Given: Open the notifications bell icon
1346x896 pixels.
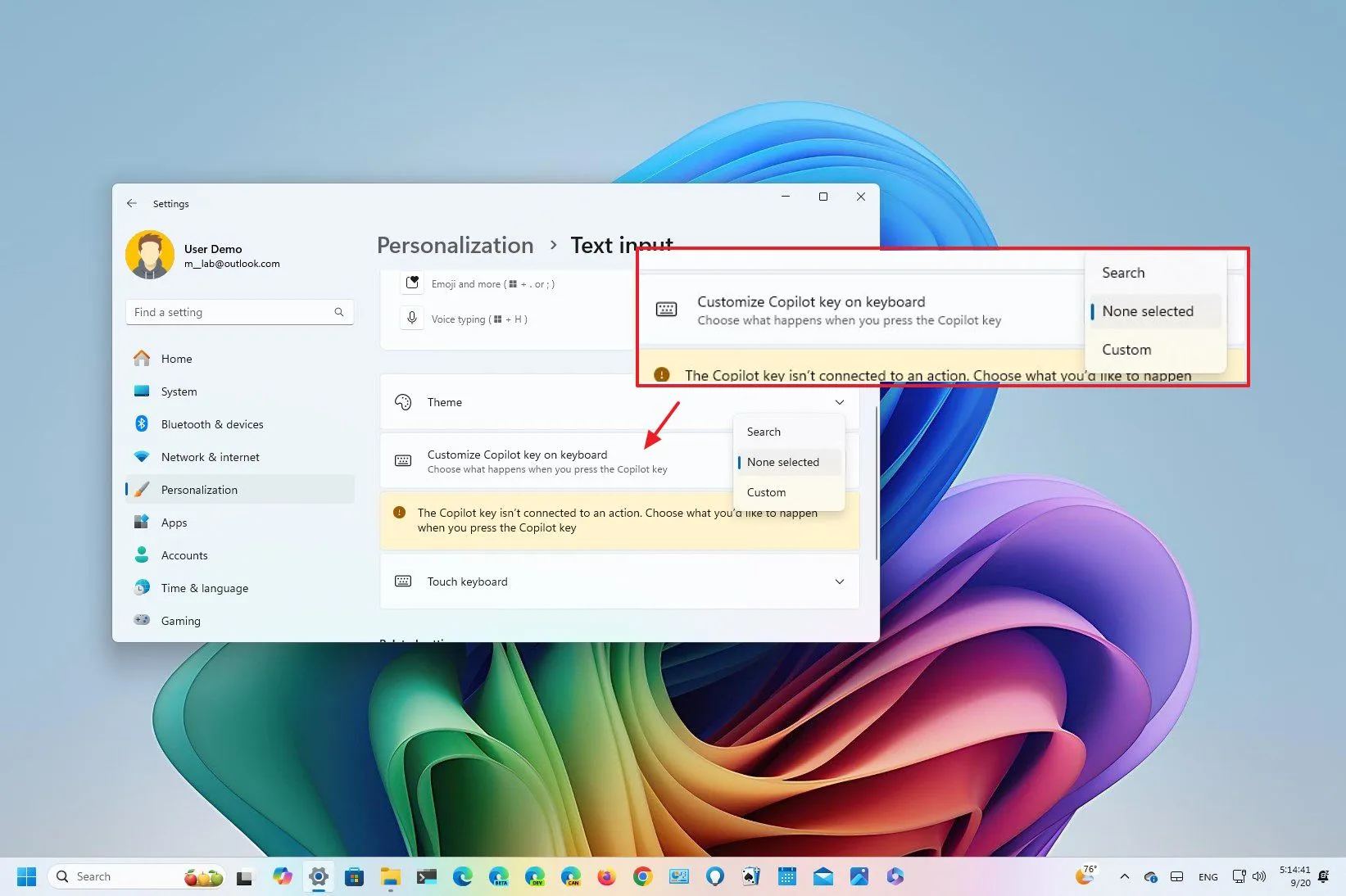Looking at the screenshot, I should tap(1324, 876).
